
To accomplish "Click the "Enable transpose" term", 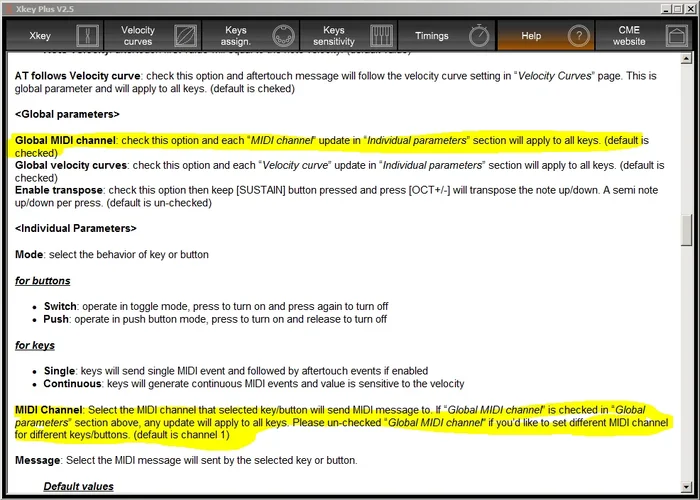I will pos(59,190).
